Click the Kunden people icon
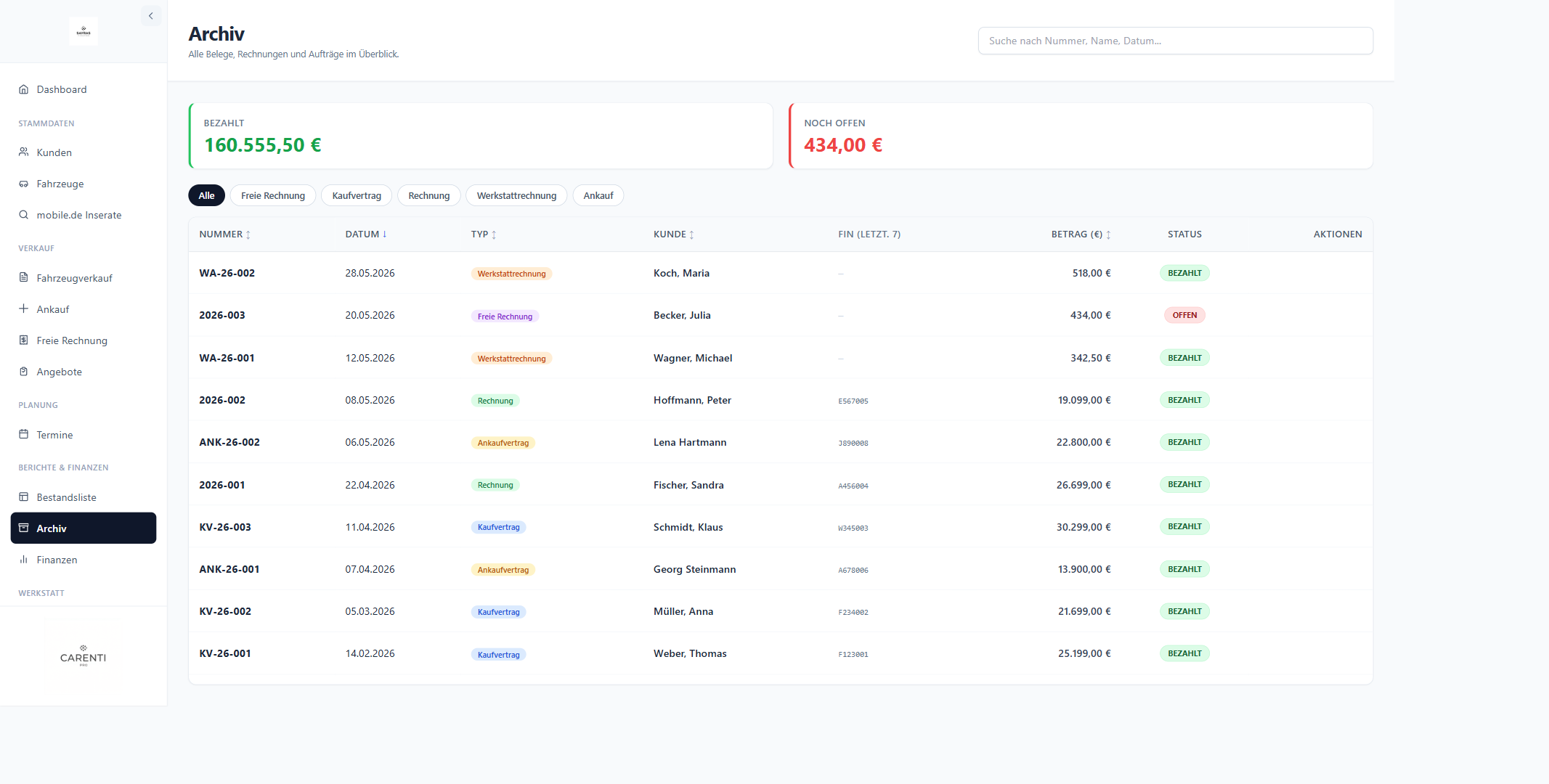The image size is (1549, 784). click(x=24, y=152)
